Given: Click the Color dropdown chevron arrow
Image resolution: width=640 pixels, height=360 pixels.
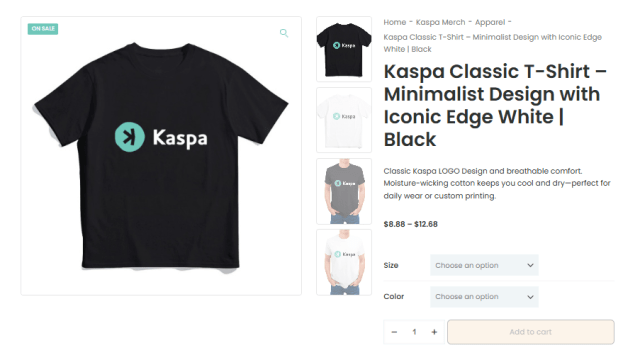Looking at the screenshot, I should pyautogui.click(x=530, y=297).
